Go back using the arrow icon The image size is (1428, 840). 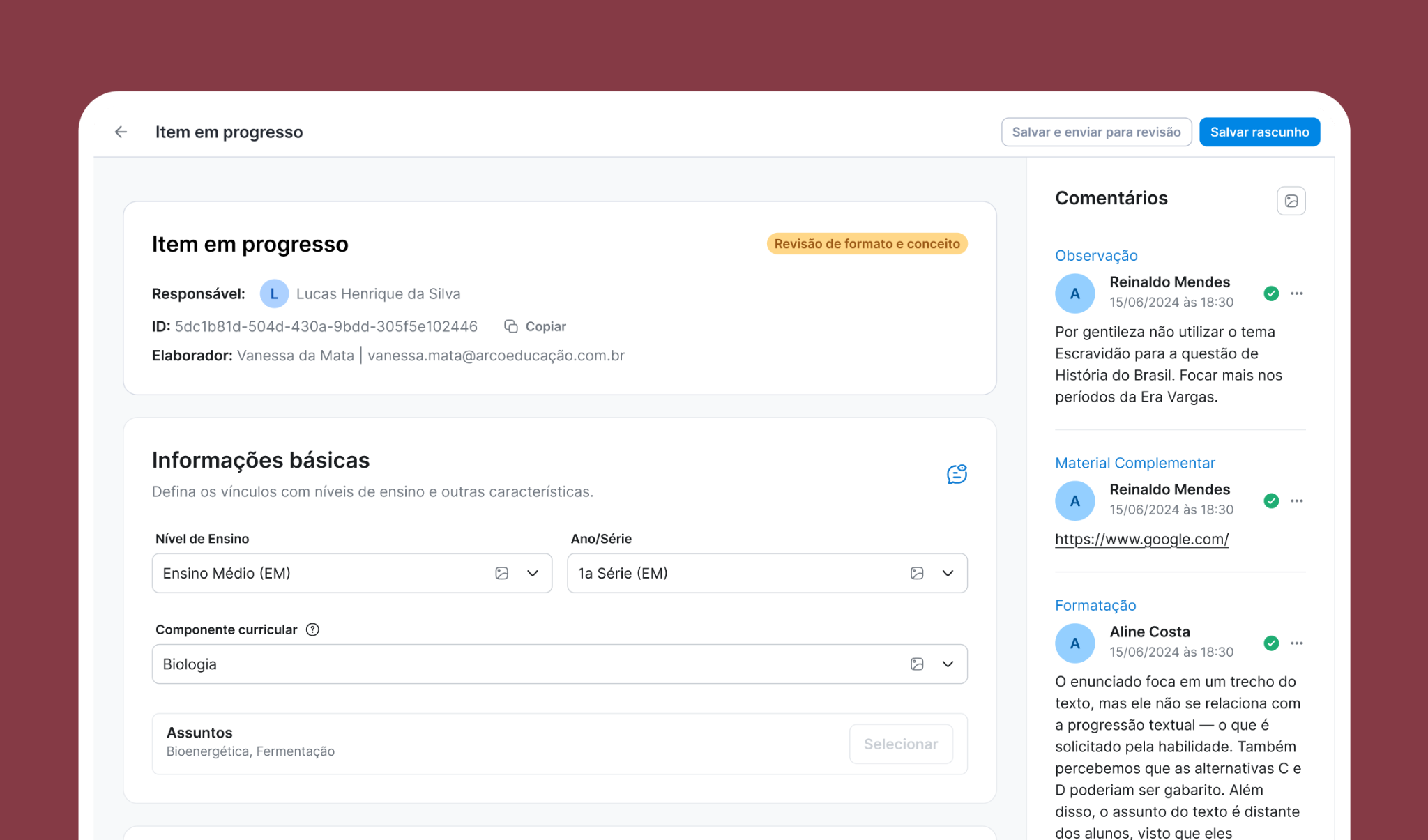(121, 132)
